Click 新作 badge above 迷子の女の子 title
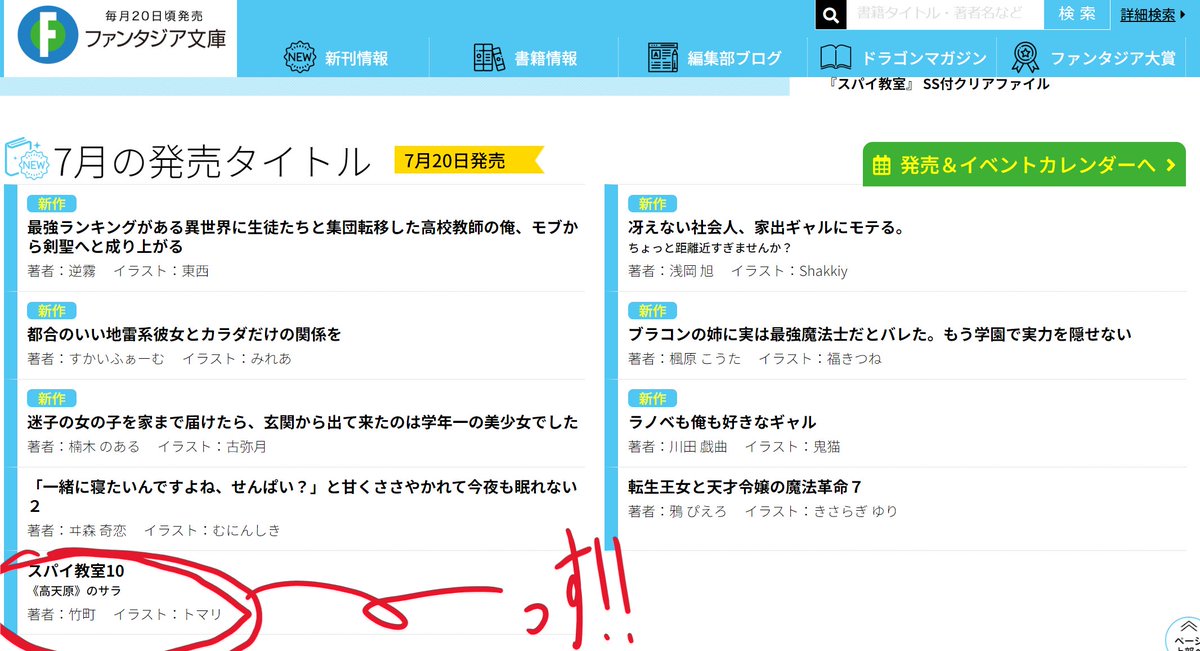The image size is (1200, 651). coord(51,399)
